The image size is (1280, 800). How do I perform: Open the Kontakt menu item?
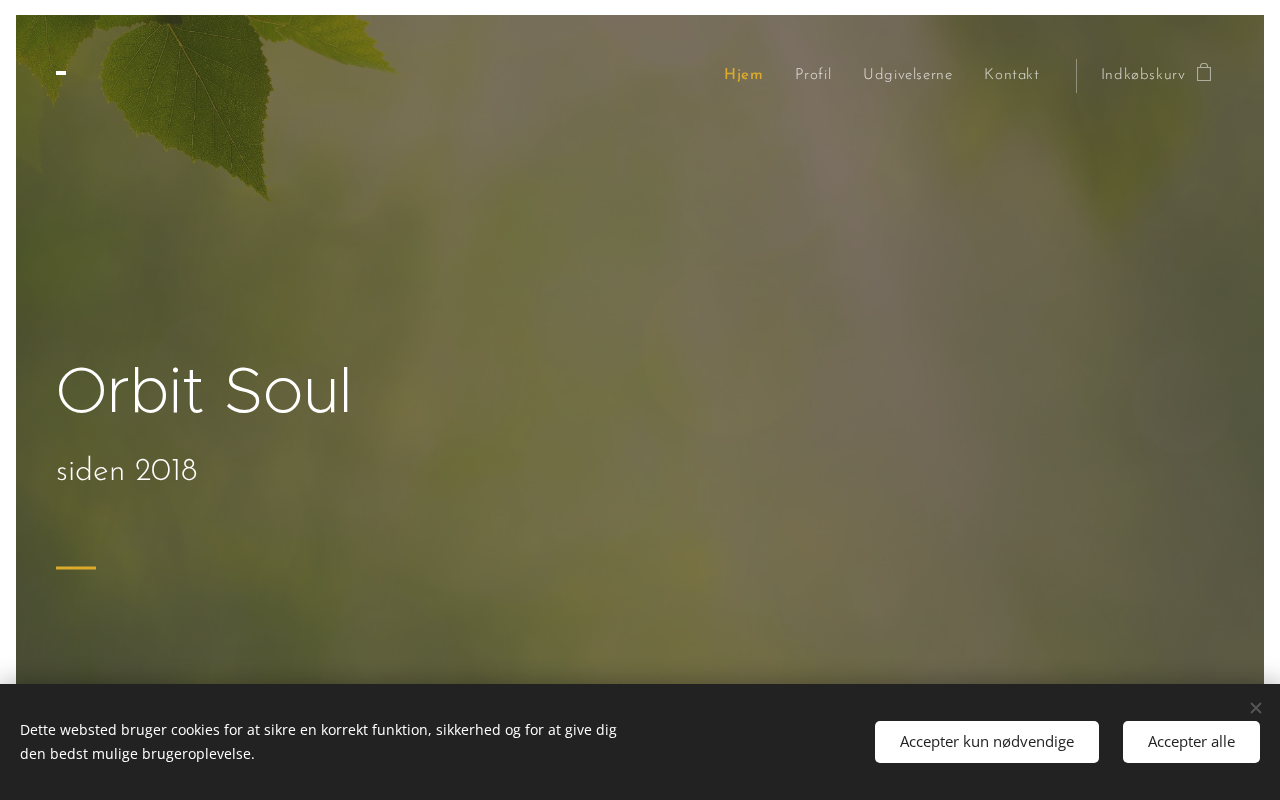[x=1012, y=75]
